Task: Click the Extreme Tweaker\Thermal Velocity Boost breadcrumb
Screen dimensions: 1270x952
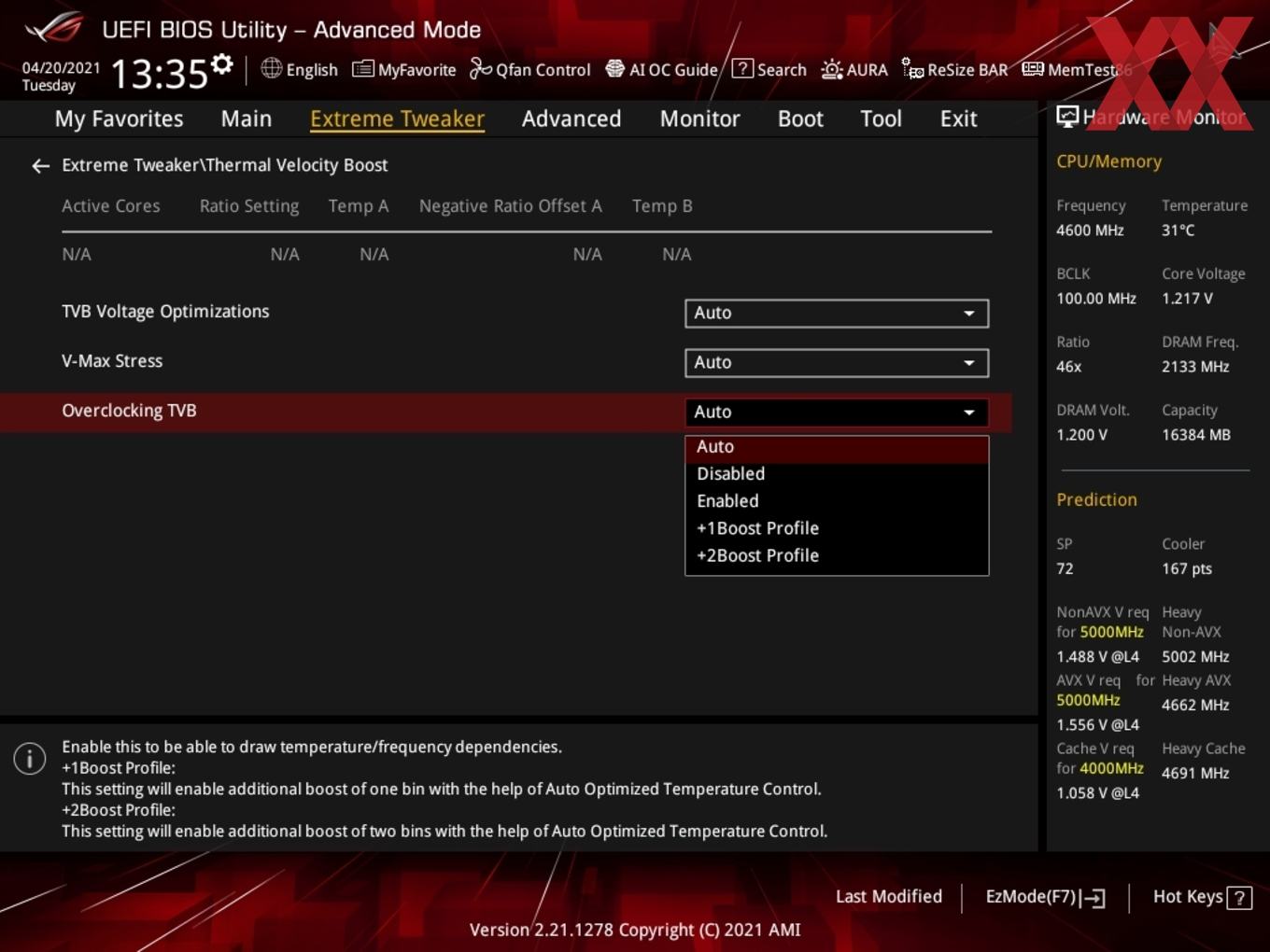Action: click(224, 165)
